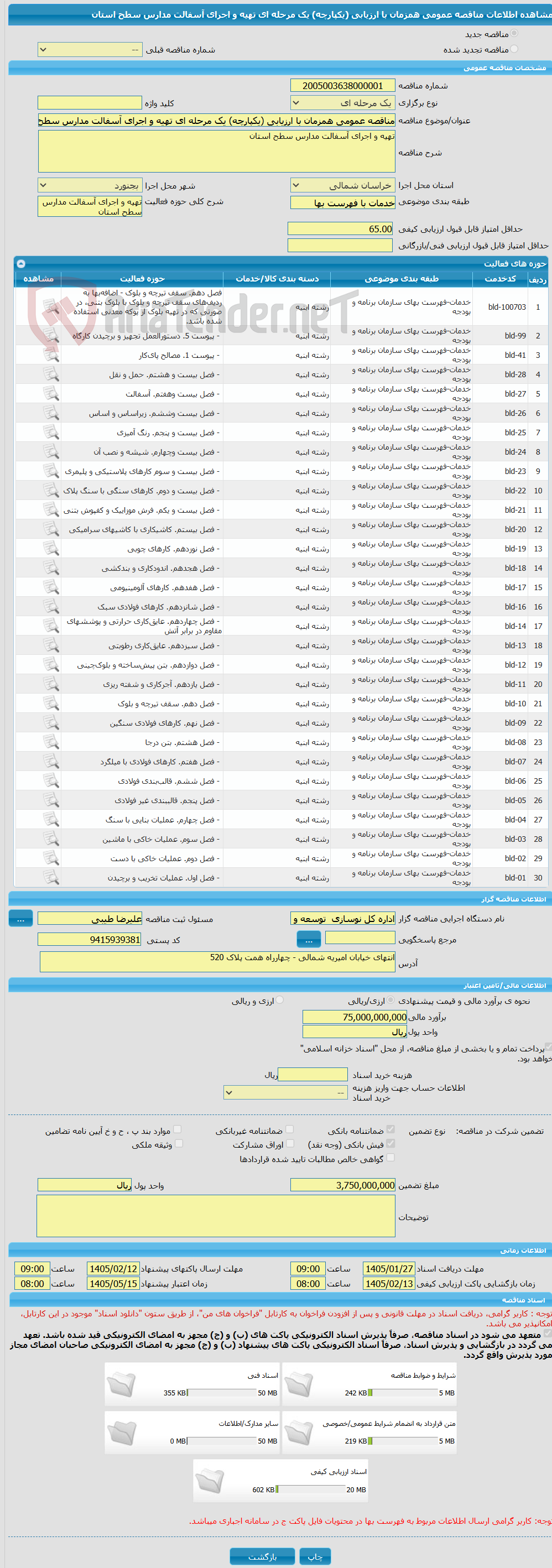Select the مناقصه جدید radio button
The height and width of the screenshot is (1568, 552).
514,34
